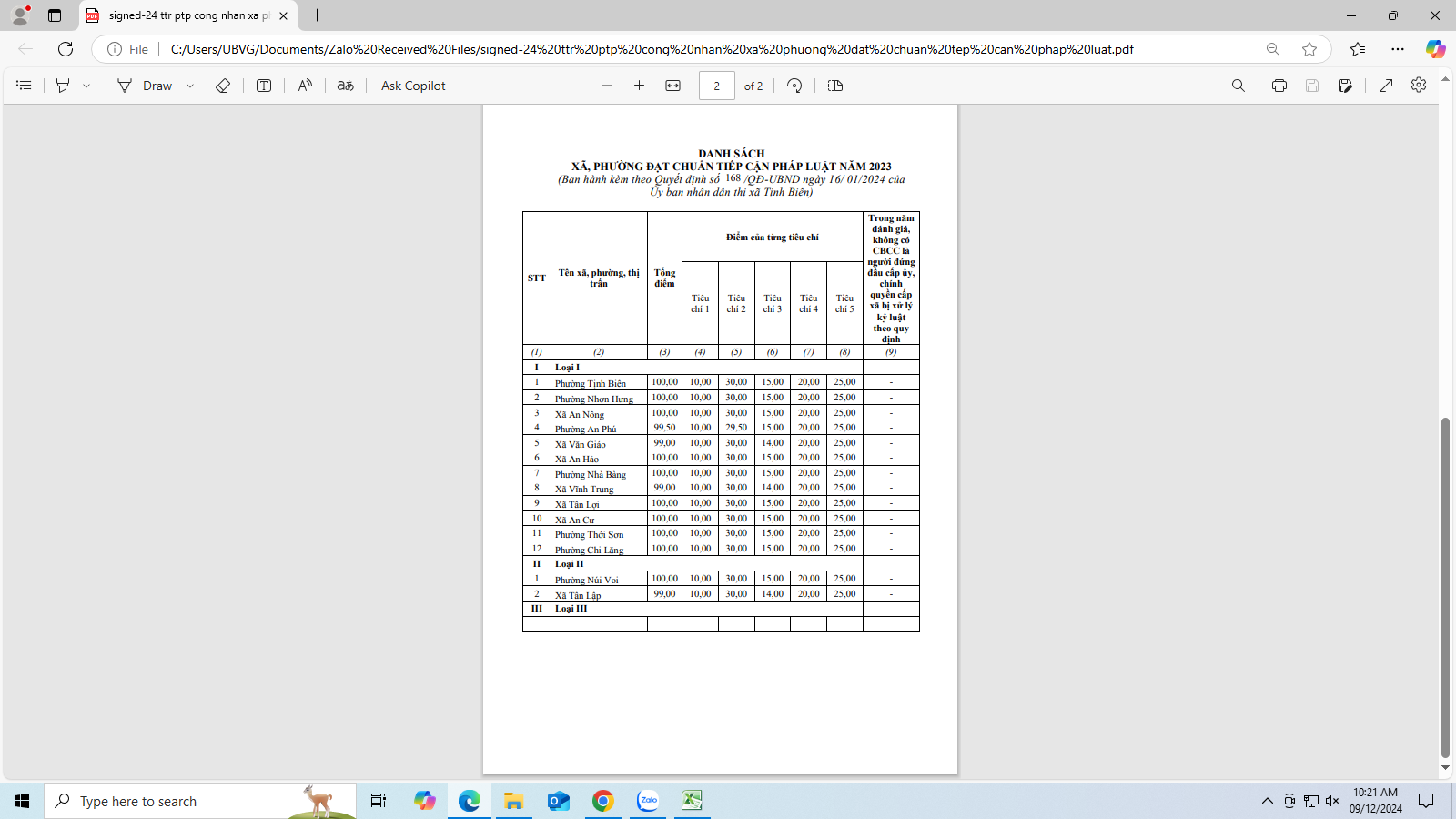Zoom out the PDF
1456x819 pixels.
coord(607,86)
